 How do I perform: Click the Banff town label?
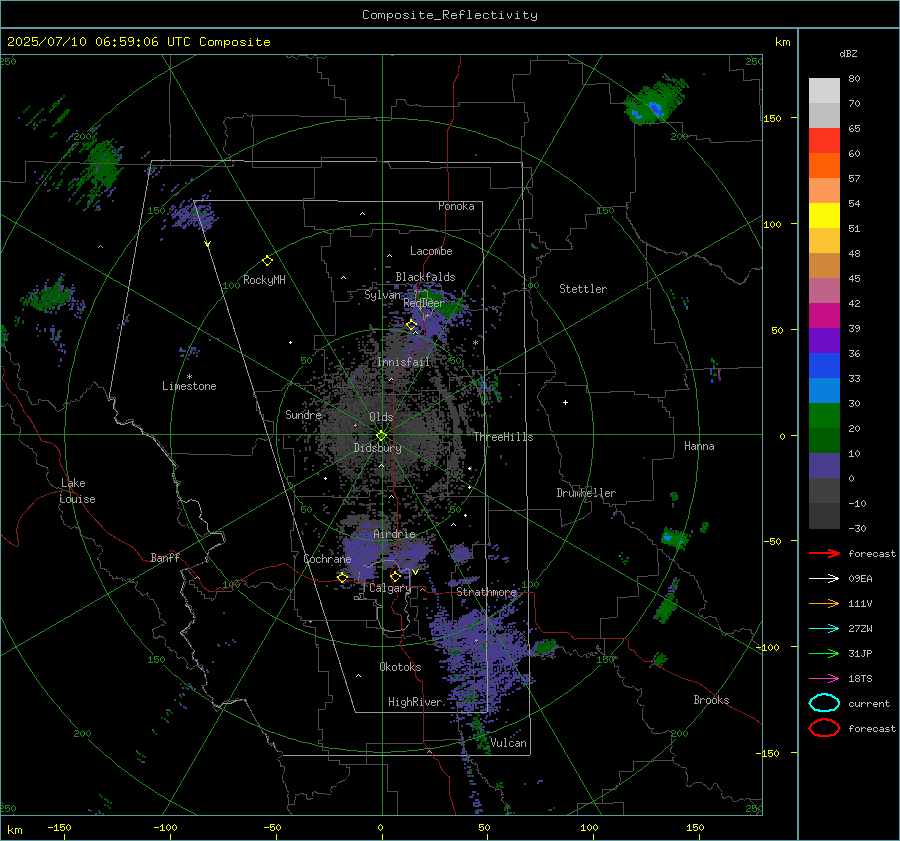pyautogui.click(x=165, y=557)
